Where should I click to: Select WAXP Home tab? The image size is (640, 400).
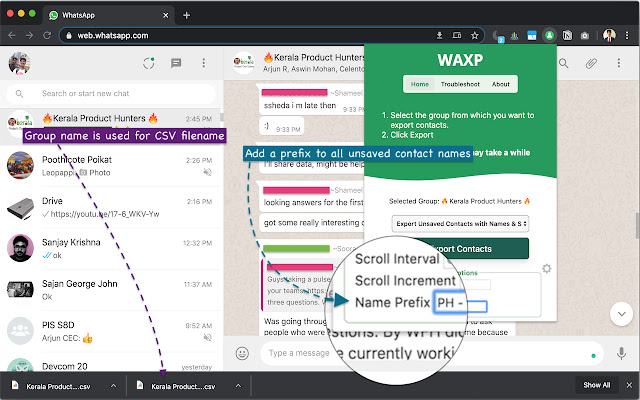click(x=420, y=84)
